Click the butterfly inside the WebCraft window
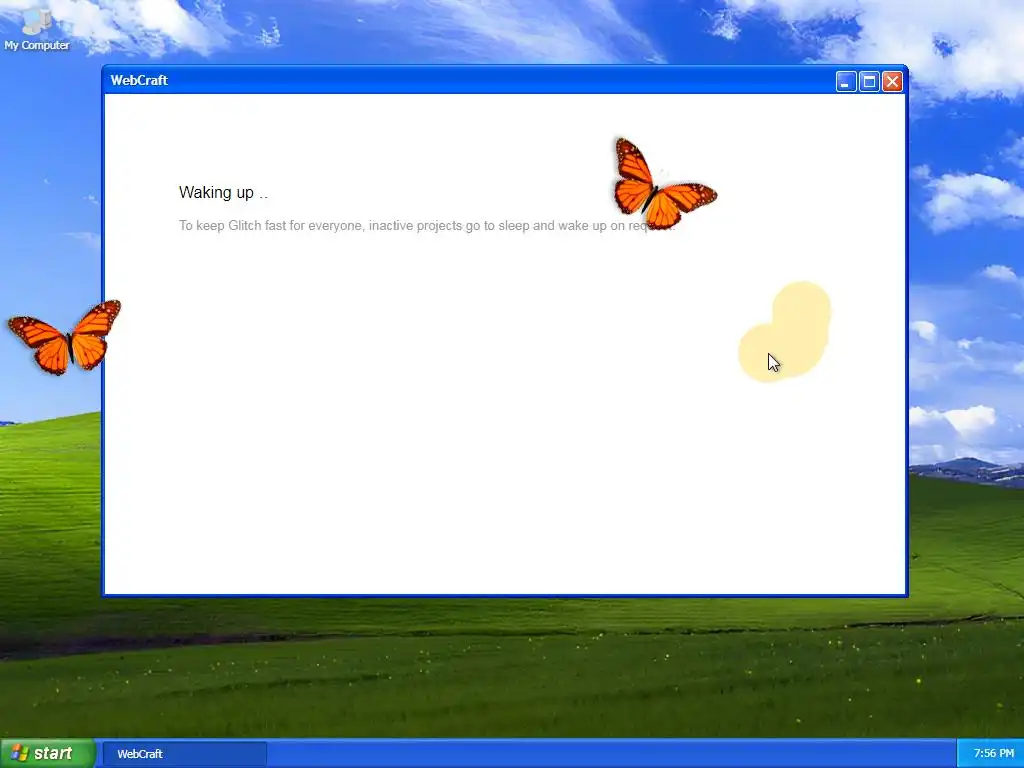Image resolution: width=1024 pixels, height=768 pixels. pos(664,184)
